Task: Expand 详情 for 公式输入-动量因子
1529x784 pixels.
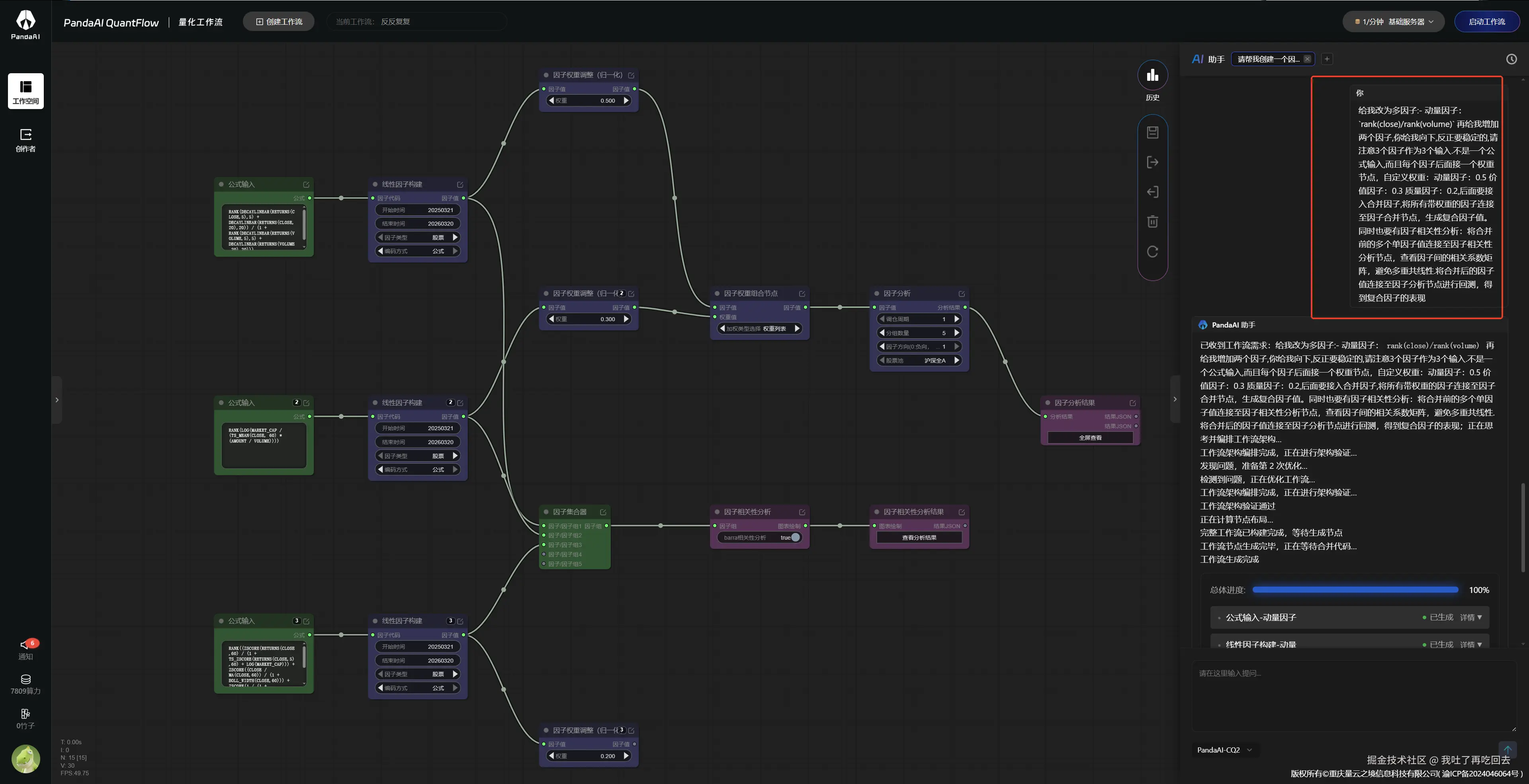Action: click(1470, 617)
